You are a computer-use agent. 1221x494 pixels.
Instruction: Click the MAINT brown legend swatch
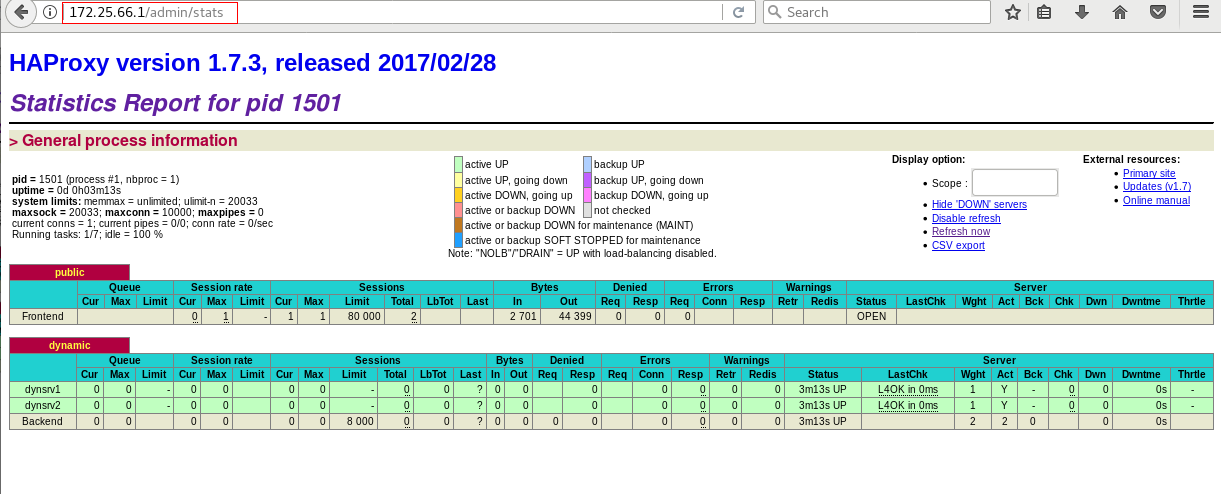click(x=458, y=225)
